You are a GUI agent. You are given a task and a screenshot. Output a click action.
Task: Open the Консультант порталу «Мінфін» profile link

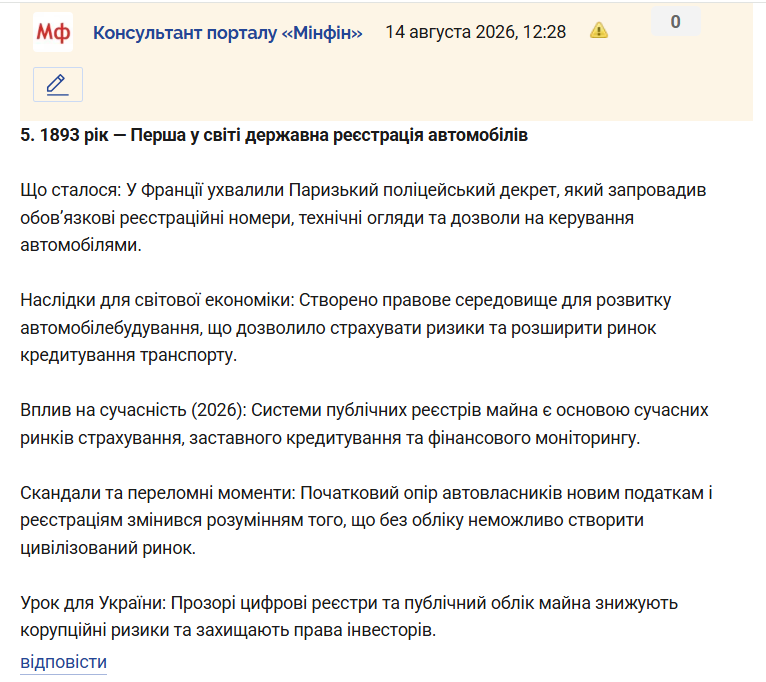click(228, 33)
